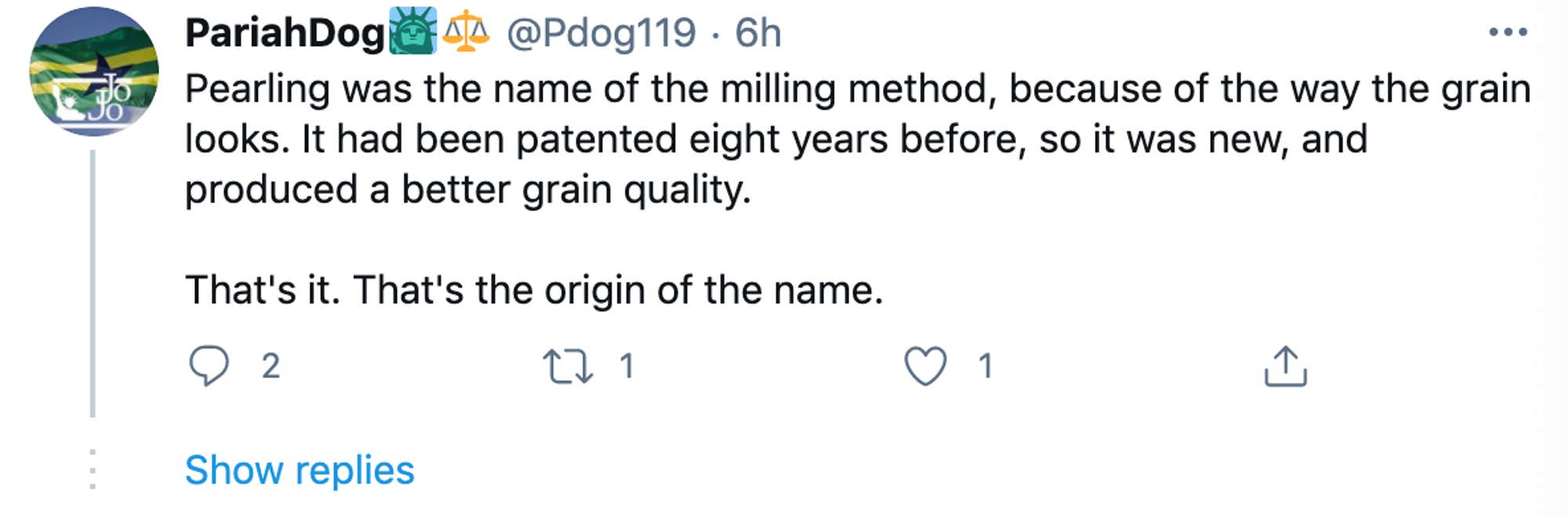This screenshot has width=1568, height=517.
Task: Click the text 'produced a better grain quality.'
Action: click(x=468, y=190)
